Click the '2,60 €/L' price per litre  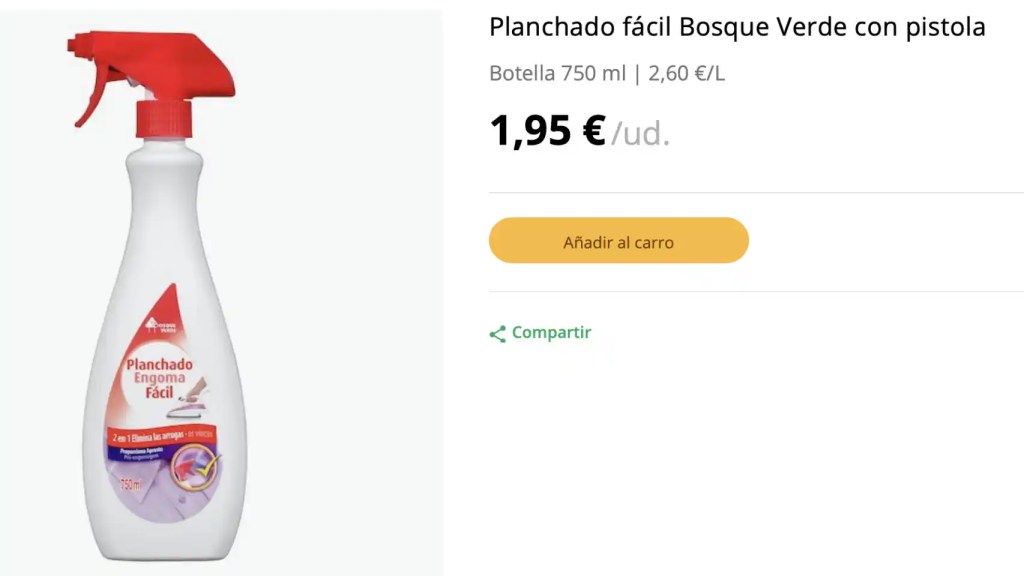point(686,73)
